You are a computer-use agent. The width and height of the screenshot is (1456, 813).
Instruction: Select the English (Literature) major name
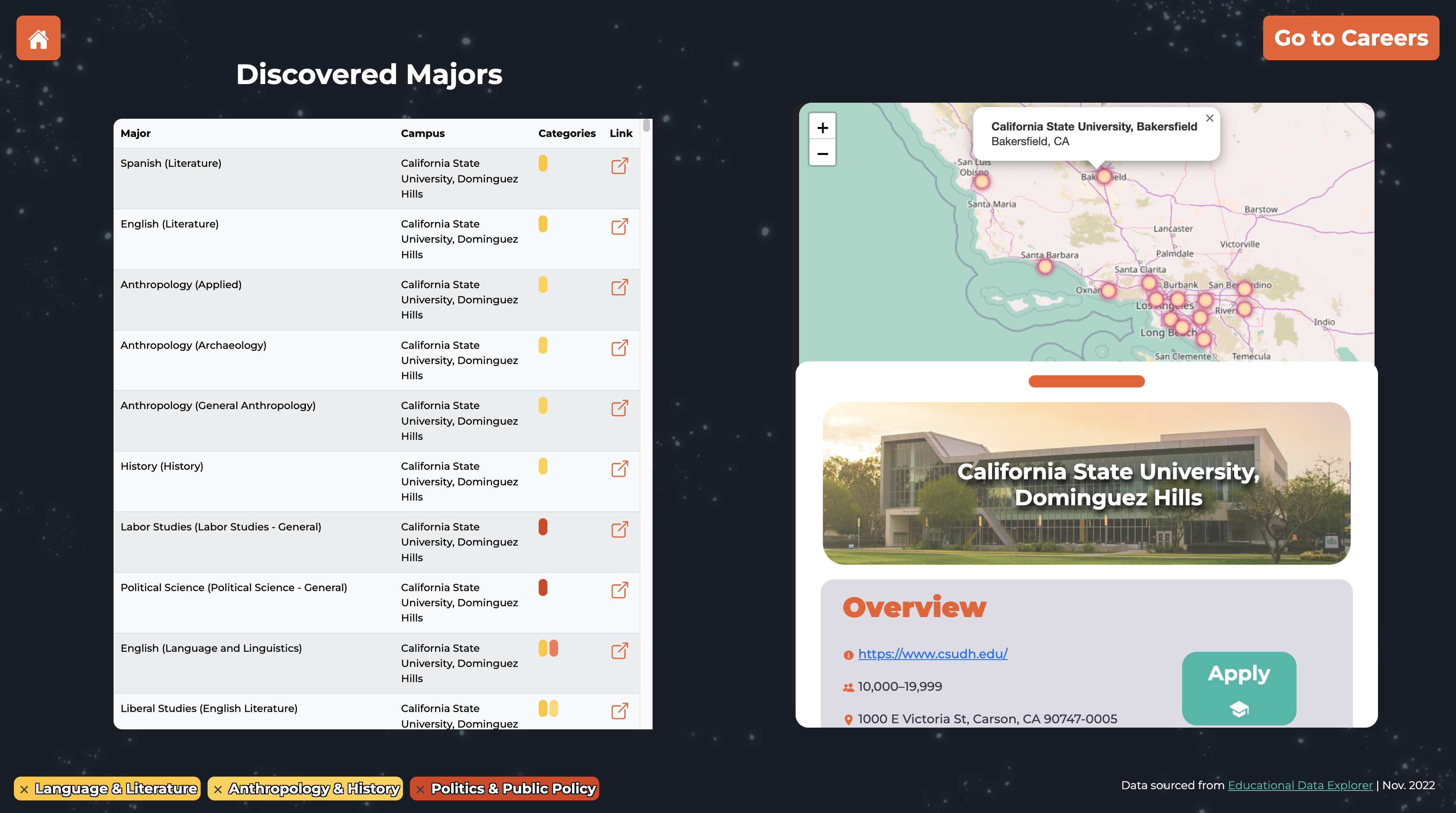169,224
